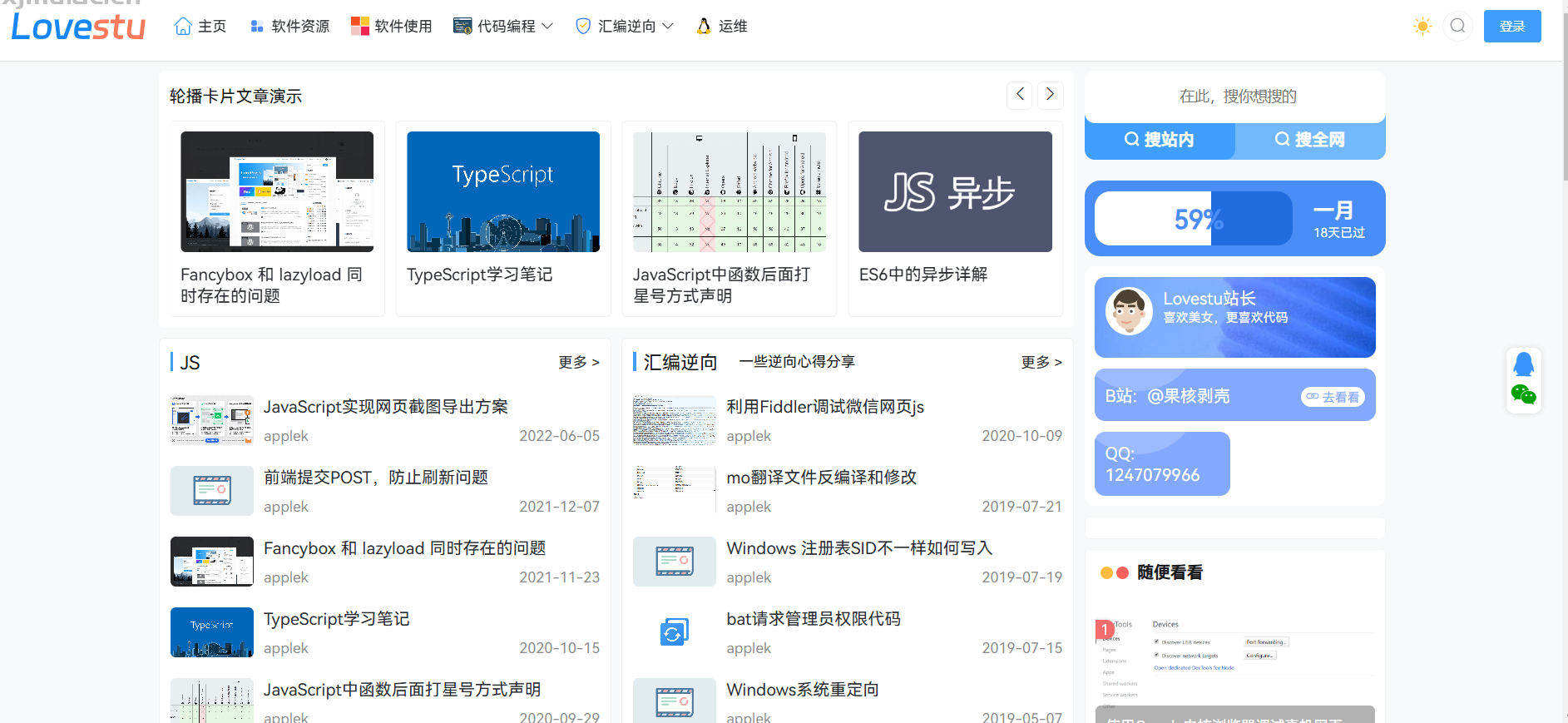Click the blue QQ penguin icon
The height and width of the screenshot is (723, 1568).
pos(1523,364)
